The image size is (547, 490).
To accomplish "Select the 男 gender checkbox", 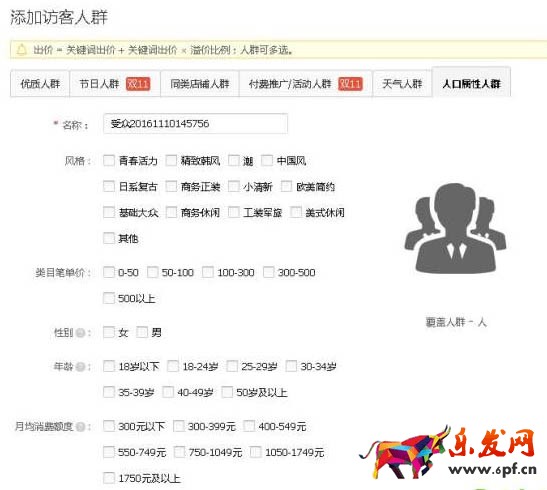I will pyautogui.click(x=142, y=332).
